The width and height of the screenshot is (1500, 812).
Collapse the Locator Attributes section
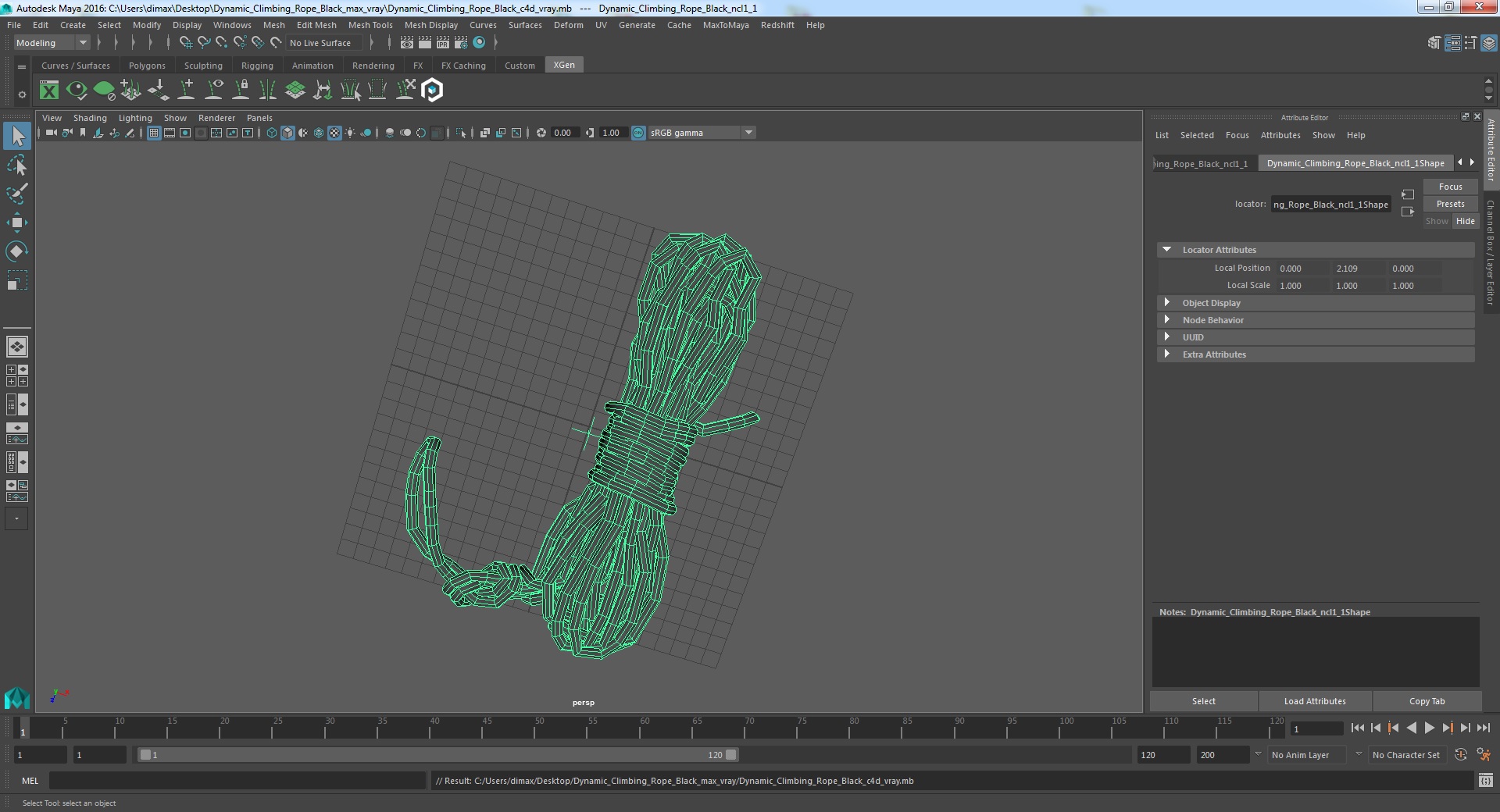pos(1166,250)
